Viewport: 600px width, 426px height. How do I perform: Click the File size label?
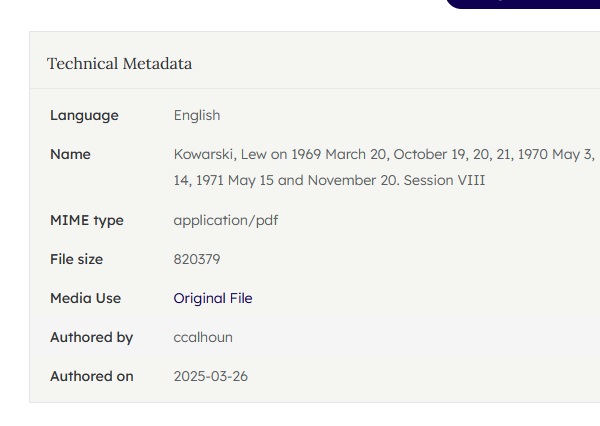click(76, 259)
